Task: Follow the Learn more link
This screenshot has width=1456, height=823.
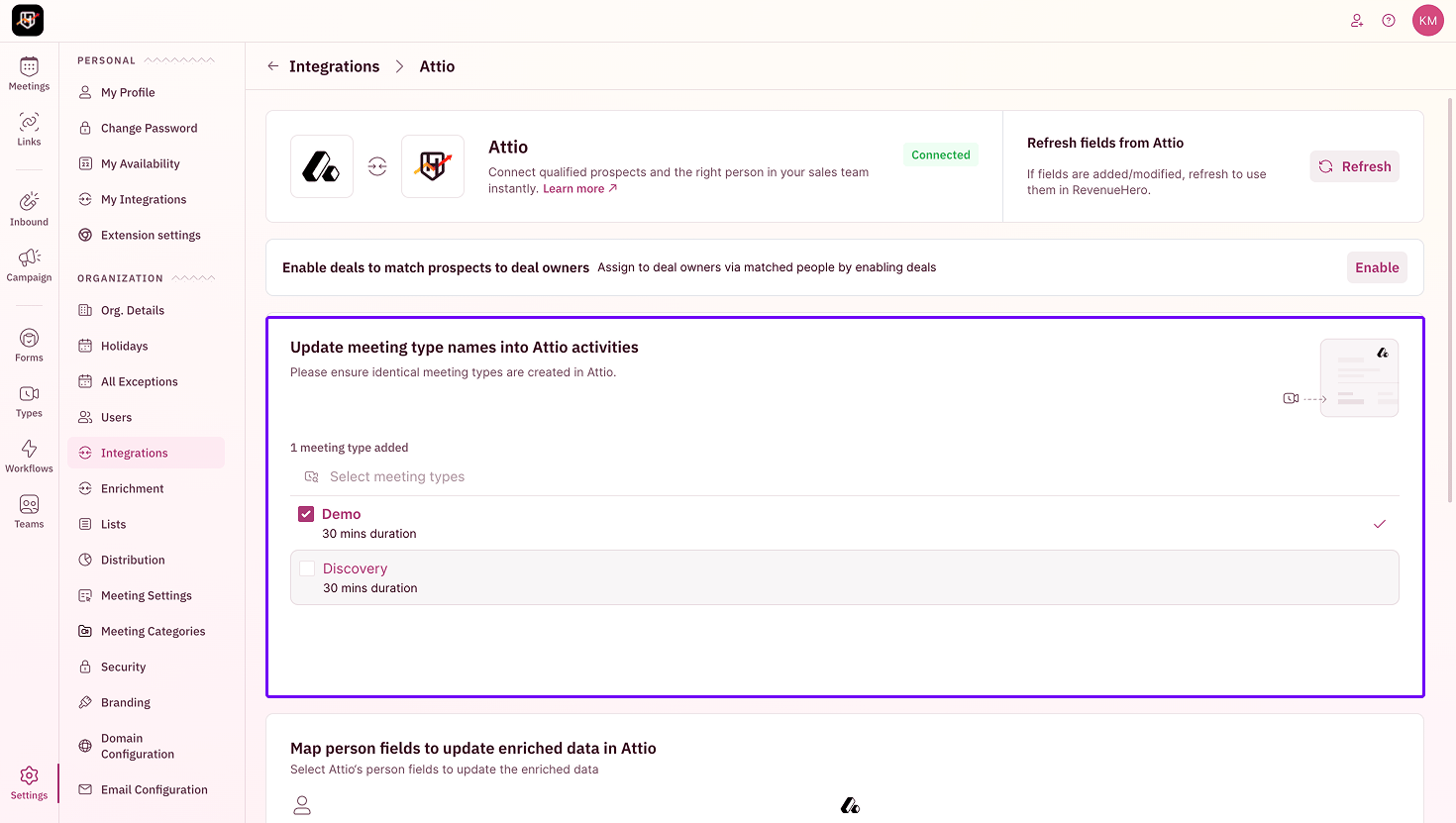Action: point(579,188)
